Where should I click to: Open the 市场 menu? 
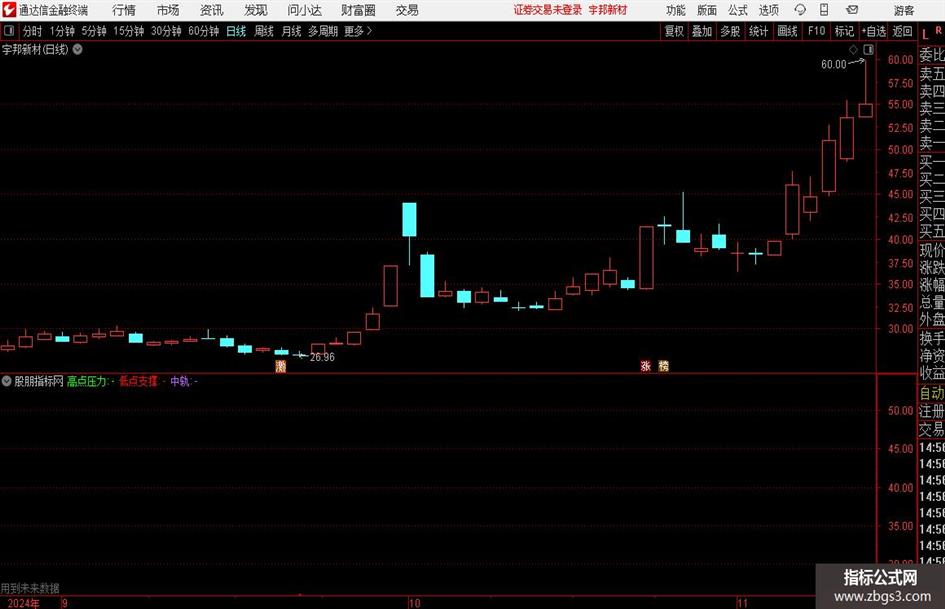coord(168,10)
